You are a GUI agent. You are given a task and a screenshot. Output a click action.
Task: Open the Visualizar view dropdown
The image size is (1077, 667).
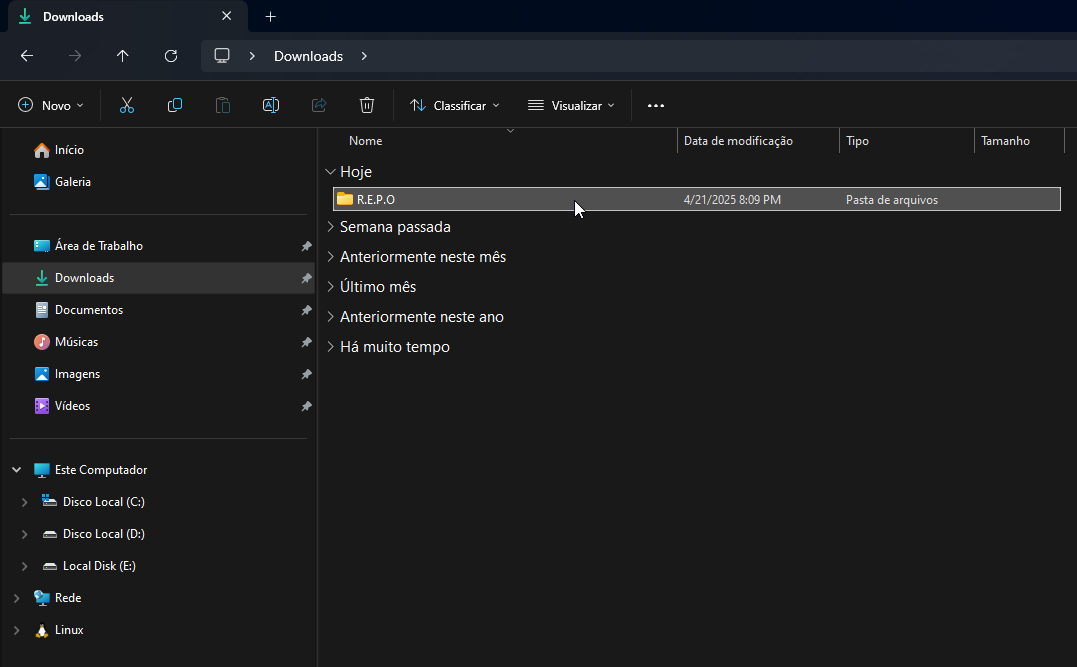[572, 105]
